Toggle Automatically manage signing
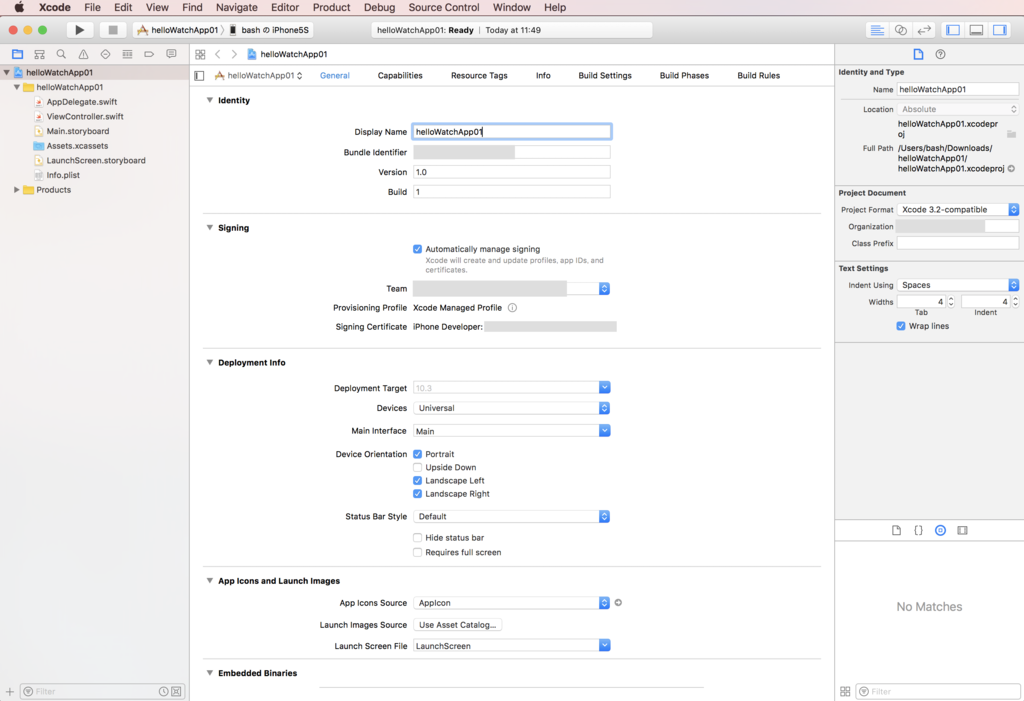This screenshot has height=701, width=1024. [x=417, y=249]
